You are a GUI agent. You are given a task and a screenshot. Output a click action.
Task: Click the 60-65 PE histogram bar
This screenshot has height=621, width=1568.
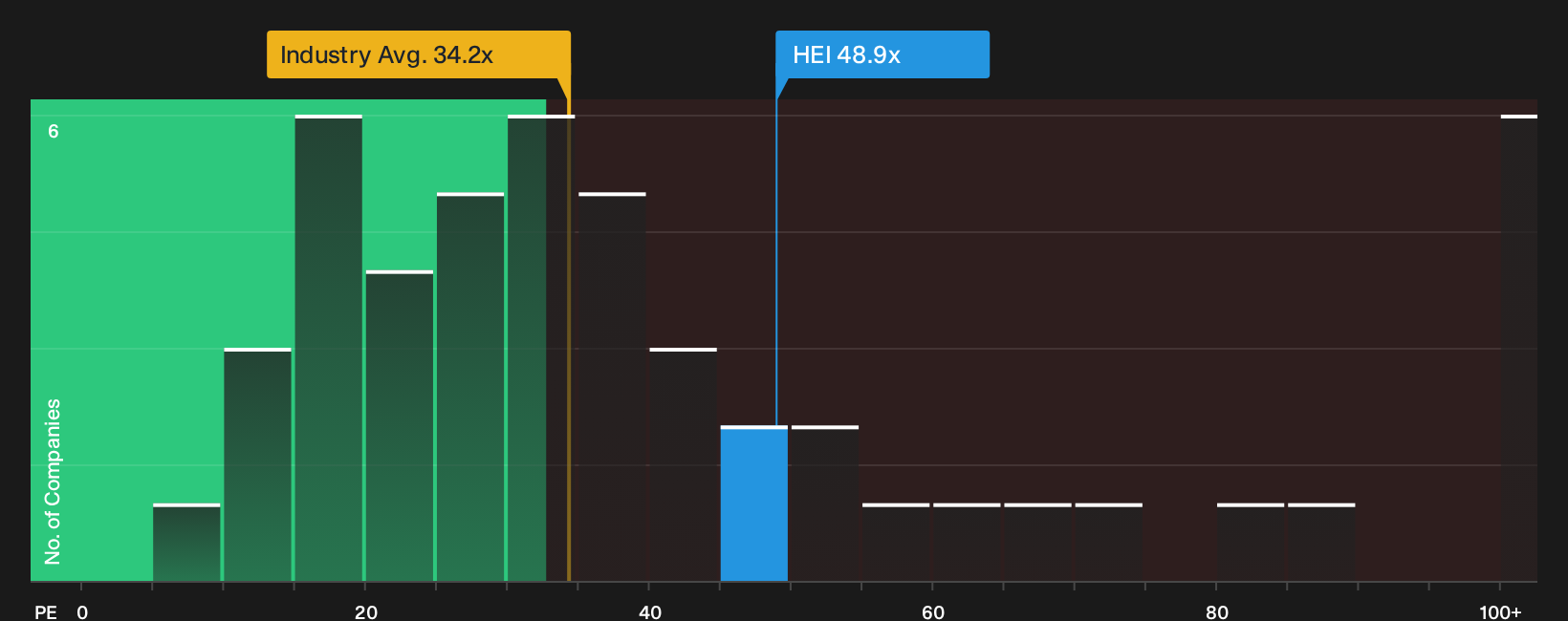pos(967,543)
